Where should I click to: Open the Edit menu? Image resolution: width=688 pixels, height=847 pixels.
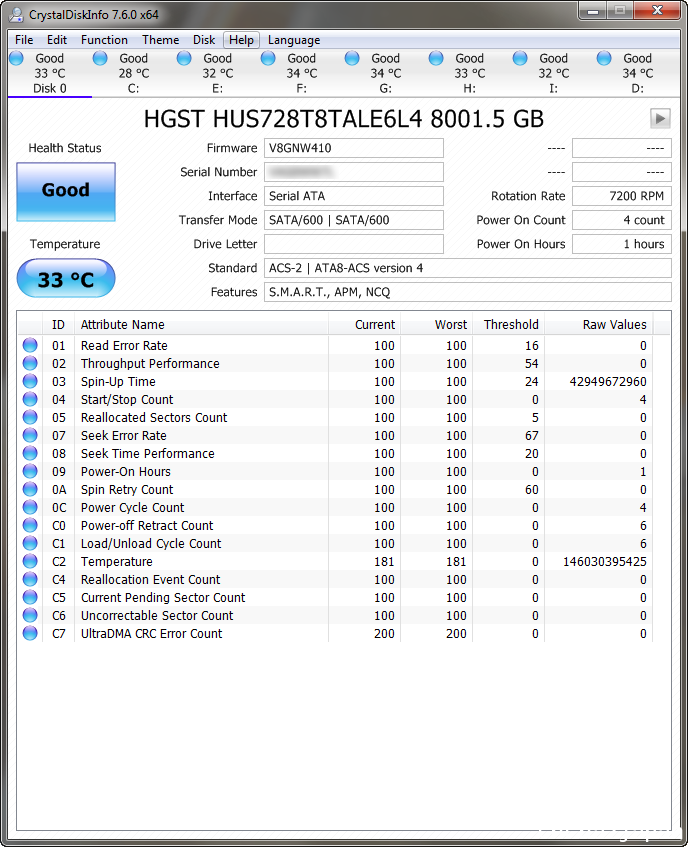[x=57, y=40]
